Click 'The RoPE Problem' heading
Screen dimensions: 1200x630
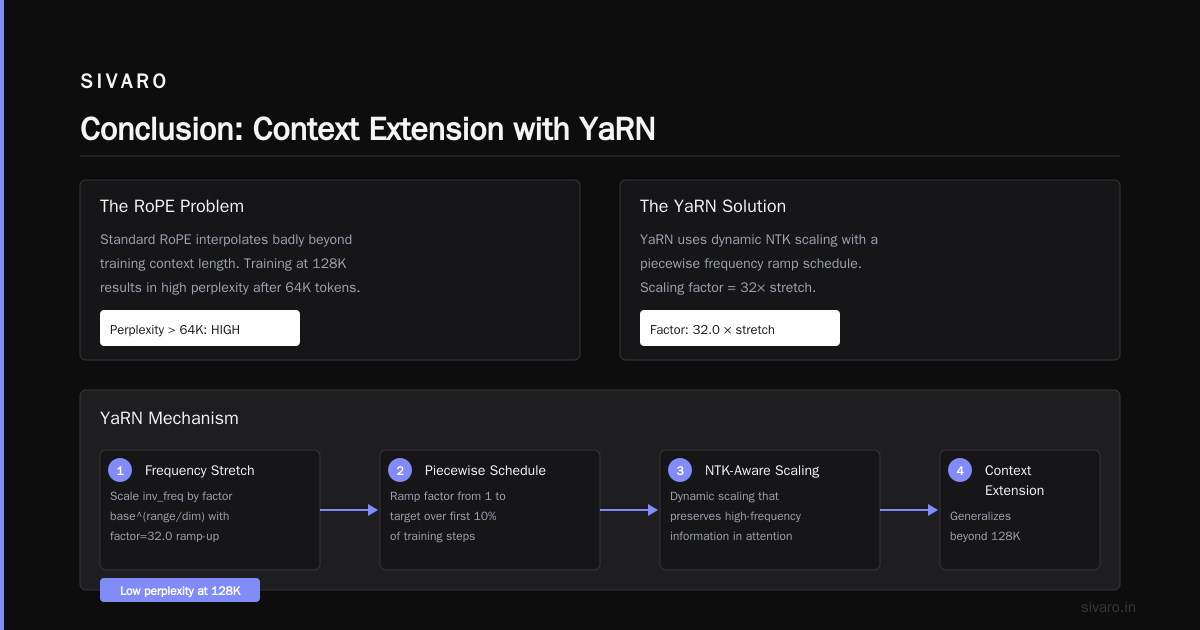point(172,206)
